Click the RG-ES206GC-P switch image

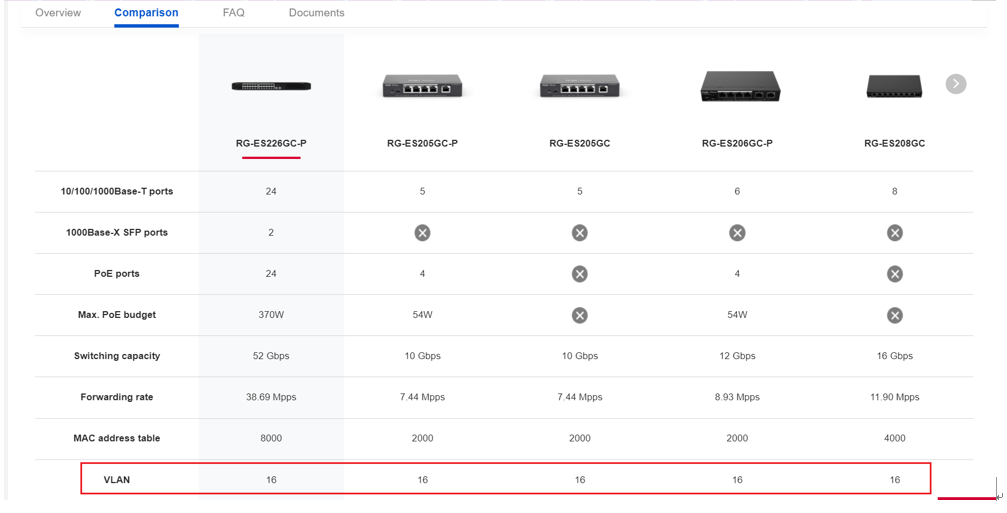(x=740, y=87)
